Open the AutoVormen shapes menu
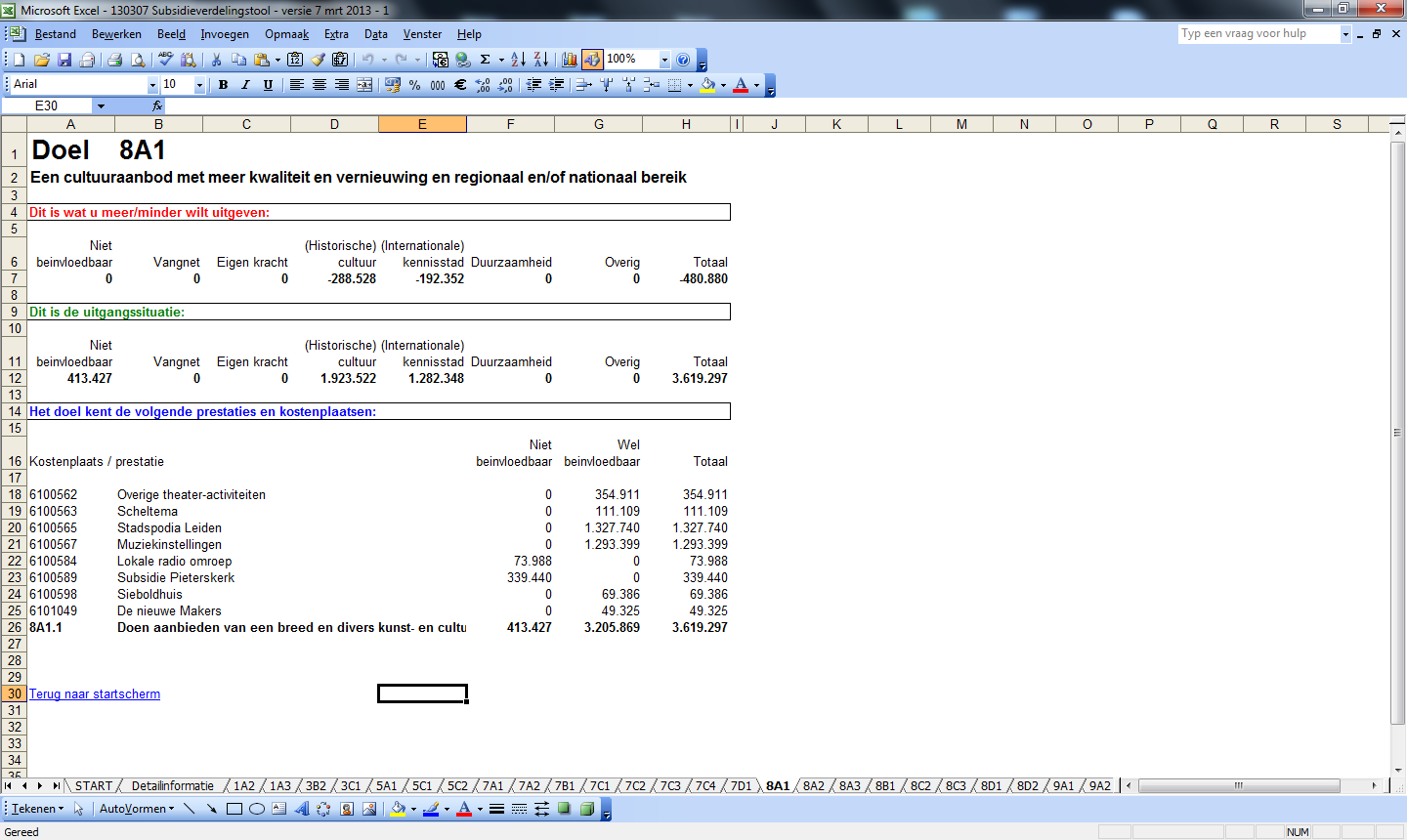The width and height of the screenshot is (1407, 840). pos(137,809)
